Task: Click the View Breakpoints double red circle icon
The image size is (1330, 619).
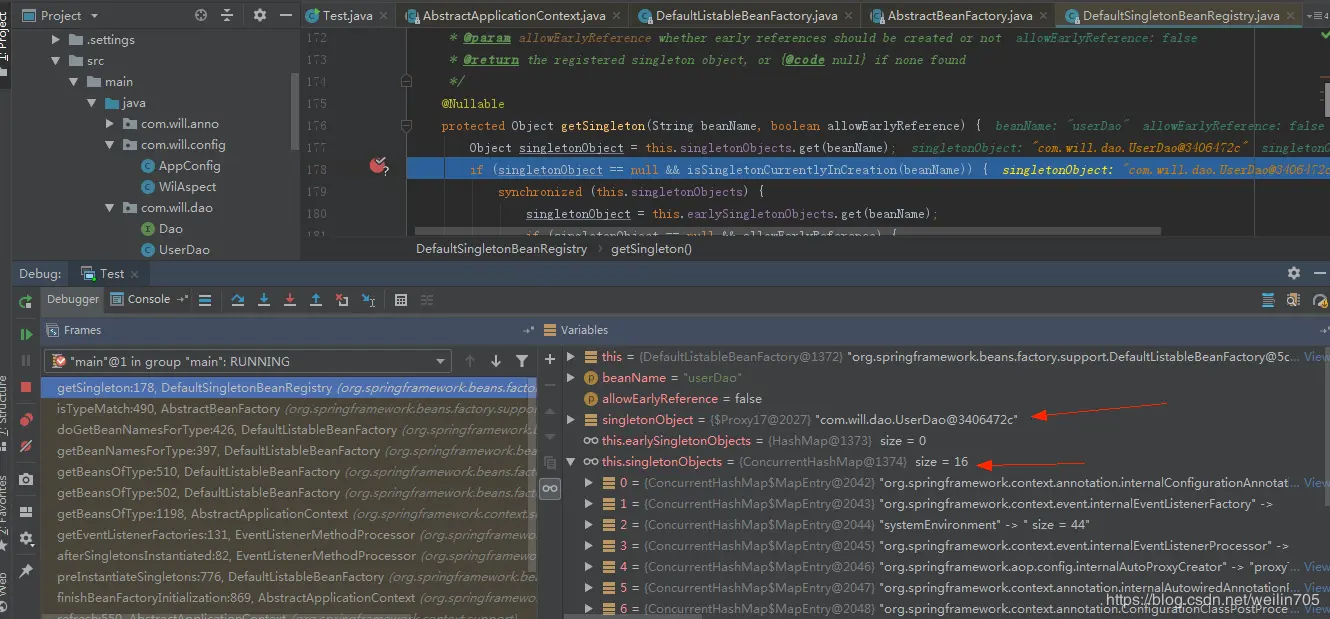Action: (26, 420)
